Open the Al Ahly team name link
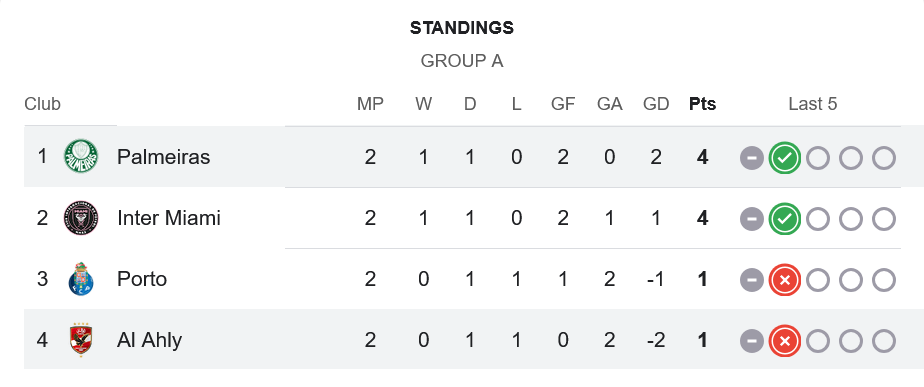924x387 pixels. (x=149, y=340)
